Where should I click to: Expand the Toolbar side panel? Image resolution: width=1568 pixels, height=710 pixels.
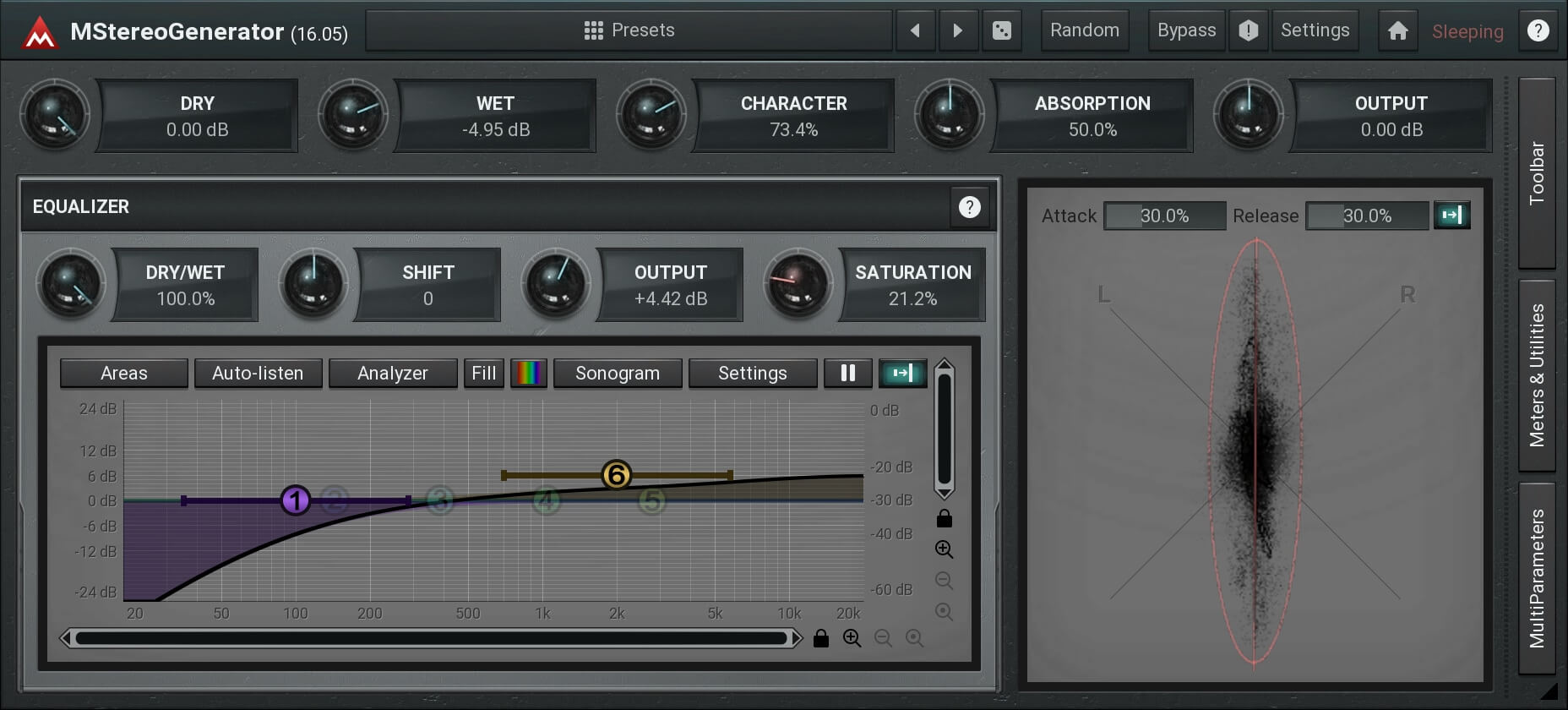(x=1537, y=173)
